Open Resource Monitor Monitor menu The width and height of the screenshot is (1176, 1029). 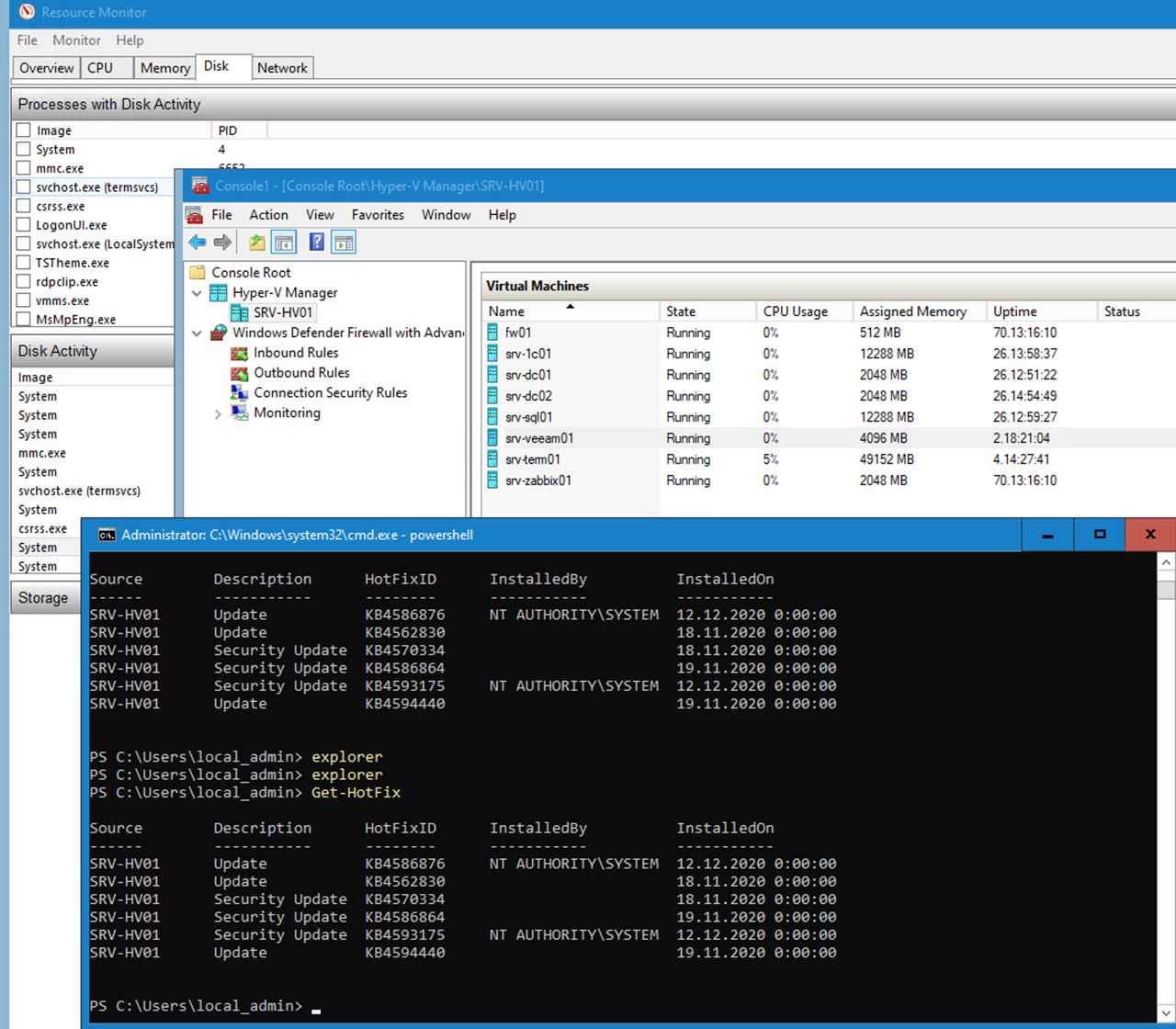click(76, 40)
